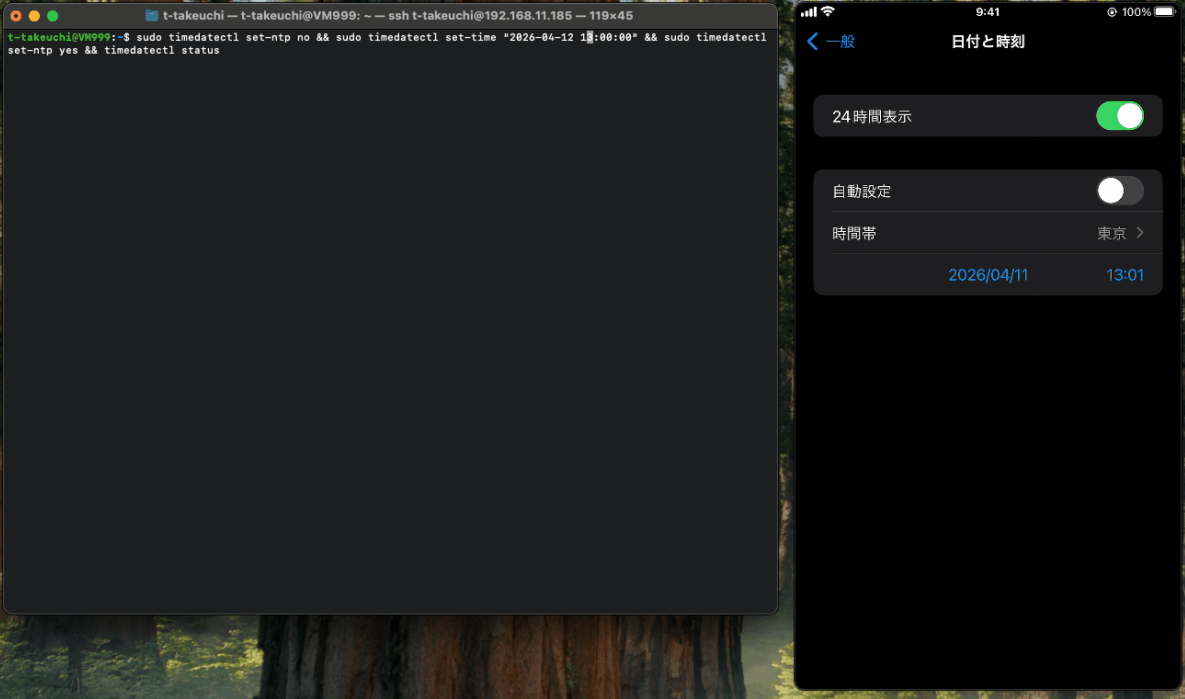Tap the time 13:01 to edit

point(1124,275)
